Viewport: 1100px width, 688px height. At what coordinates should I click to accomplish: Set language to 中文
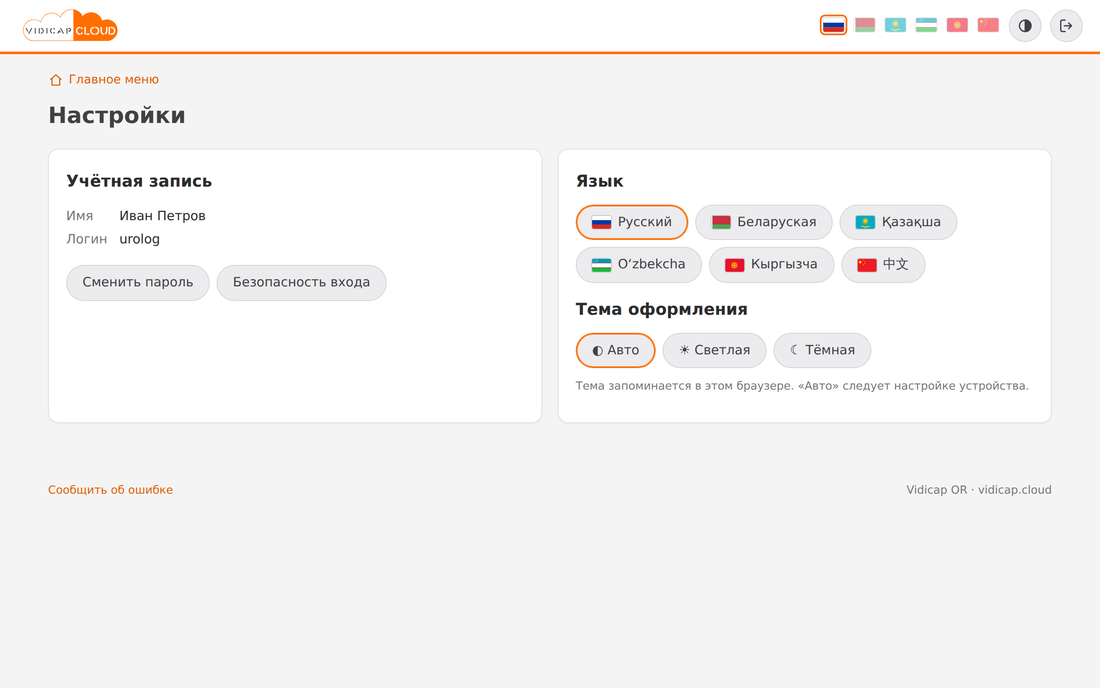point(883,264)
